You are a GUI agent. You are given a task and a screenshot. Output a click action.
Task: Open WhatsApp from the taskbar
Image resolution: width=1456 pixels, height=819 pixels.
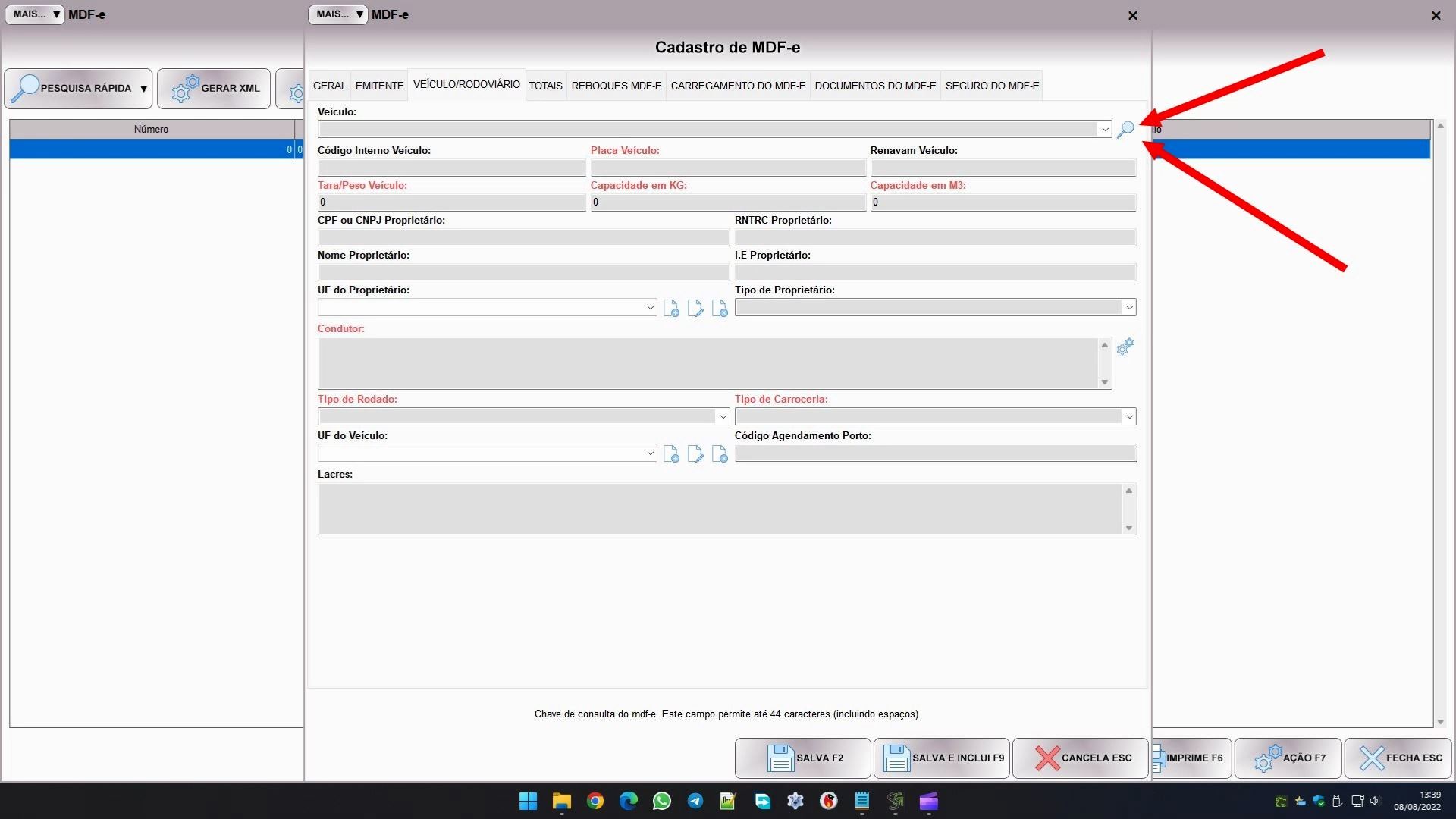coord(661,802)
